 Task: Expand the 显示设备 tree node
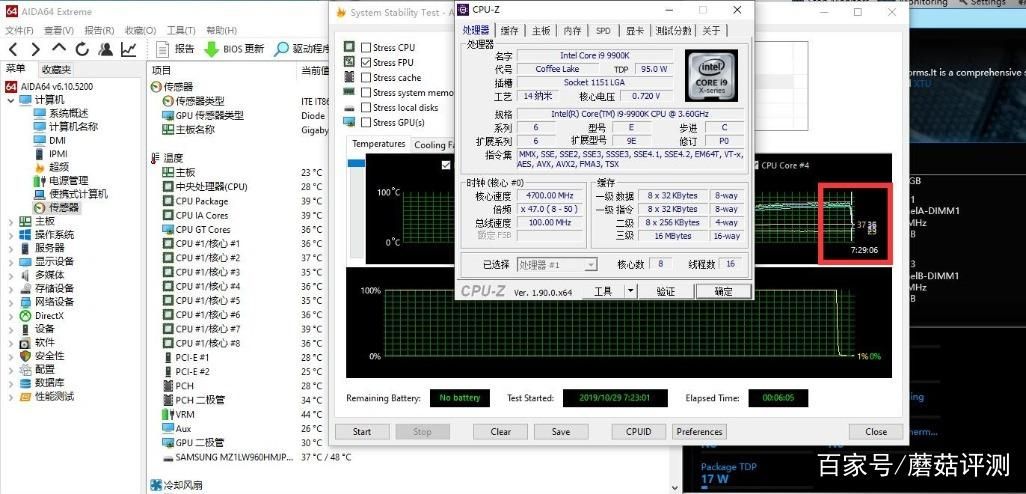click(10, 262)
